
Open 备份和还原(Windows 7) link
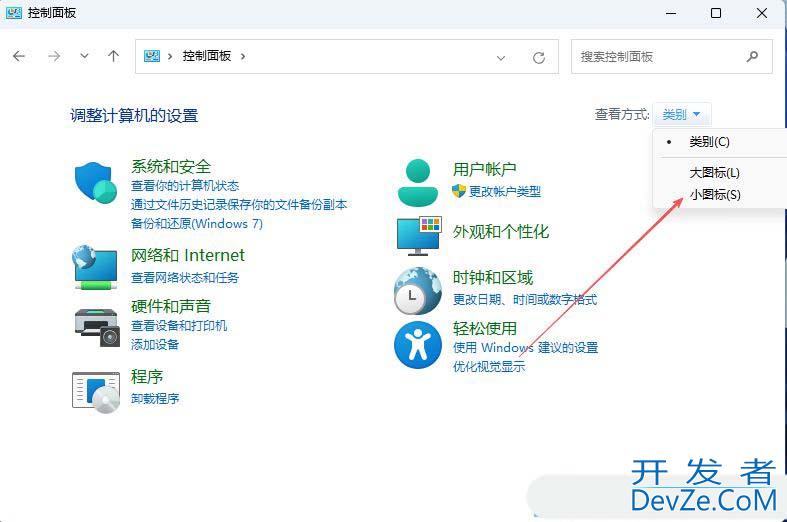click(197, 223)
